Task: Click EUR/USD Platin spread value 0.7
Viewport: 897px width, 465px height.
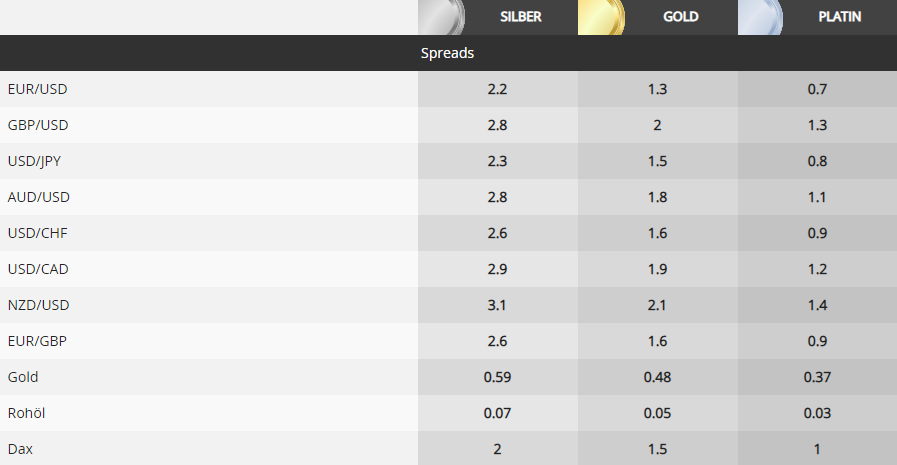Action: tap(817, 89)
